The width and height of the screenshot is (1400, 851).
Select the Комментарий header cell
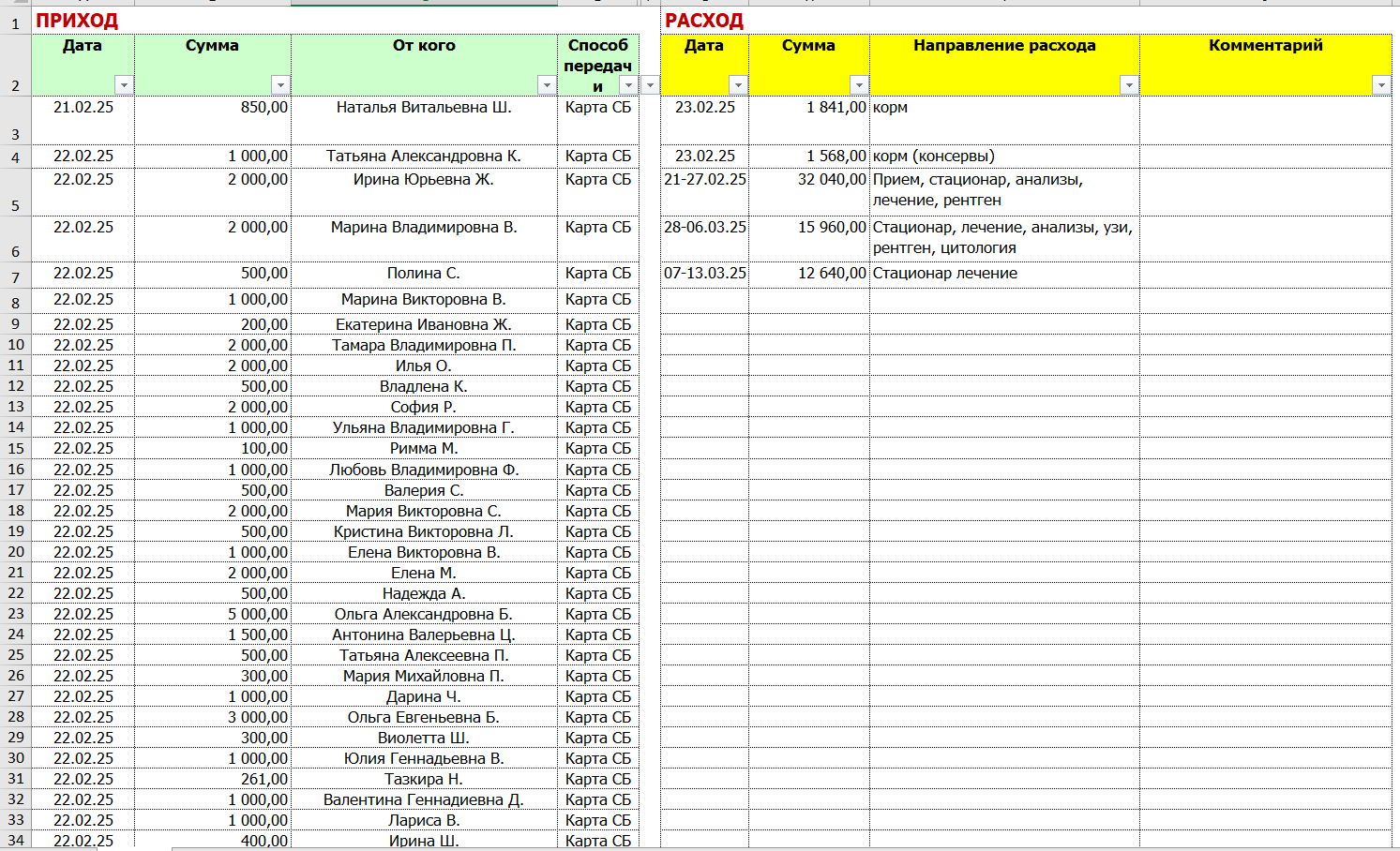tap(1266, 65)
